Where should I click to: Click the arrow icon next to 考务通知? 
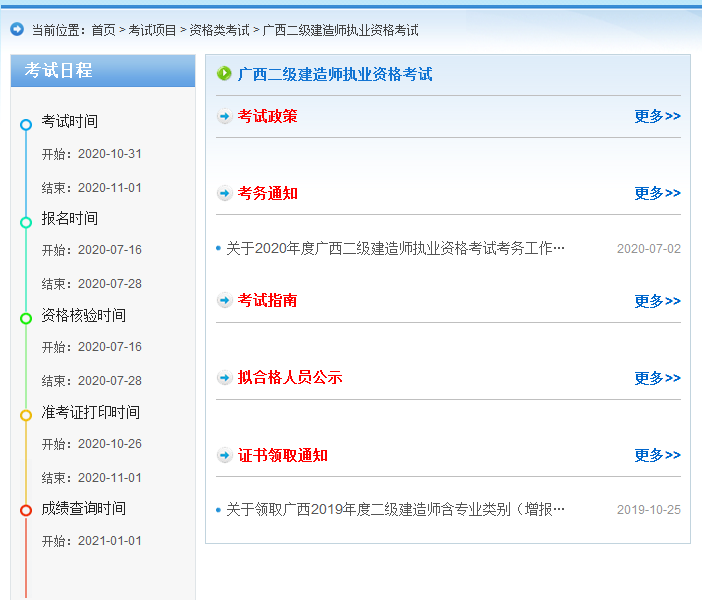click(225, 194)
